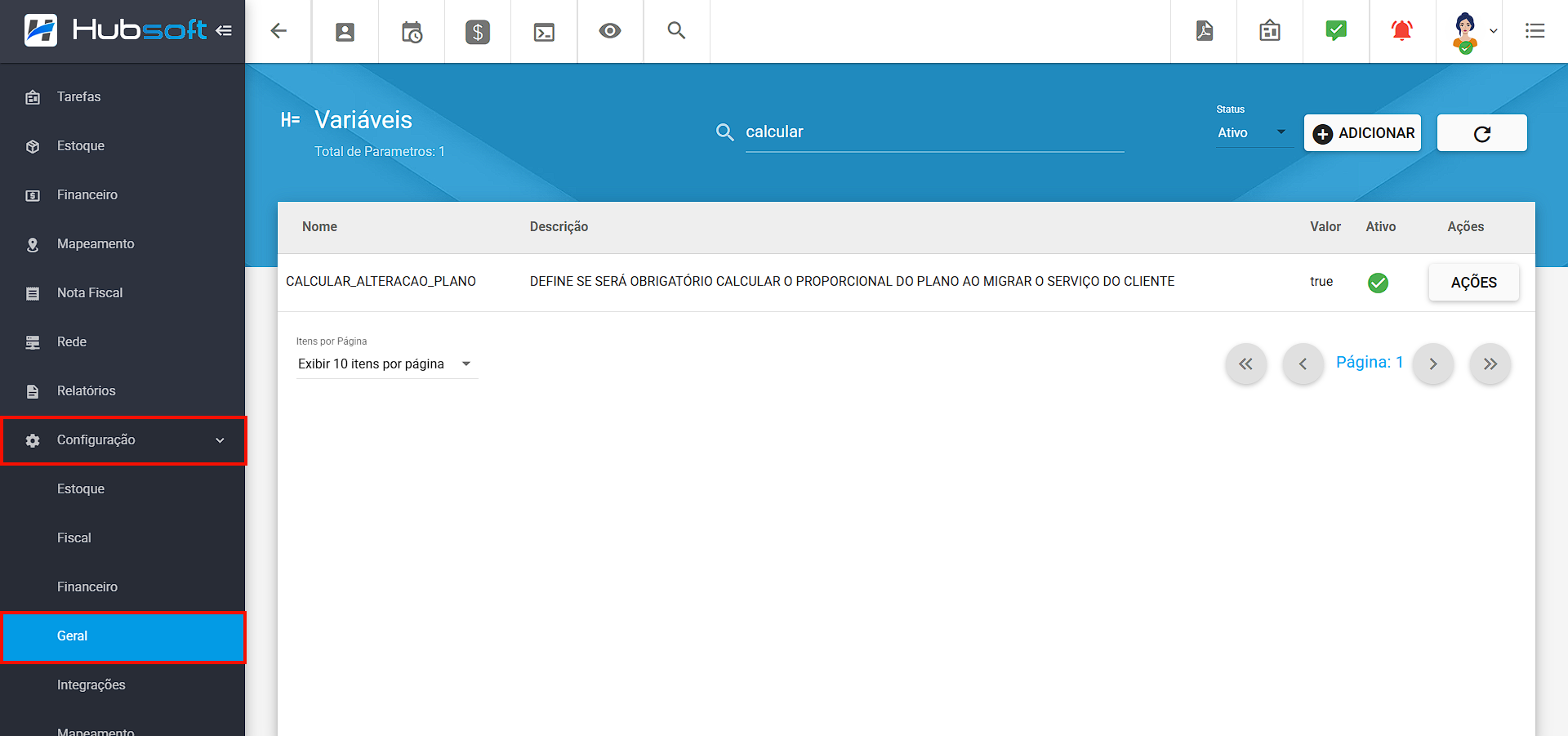This screenshot has width=1568, height=736.
Task: Open the red alarm notifications bell
Action: pos(1402,31)
